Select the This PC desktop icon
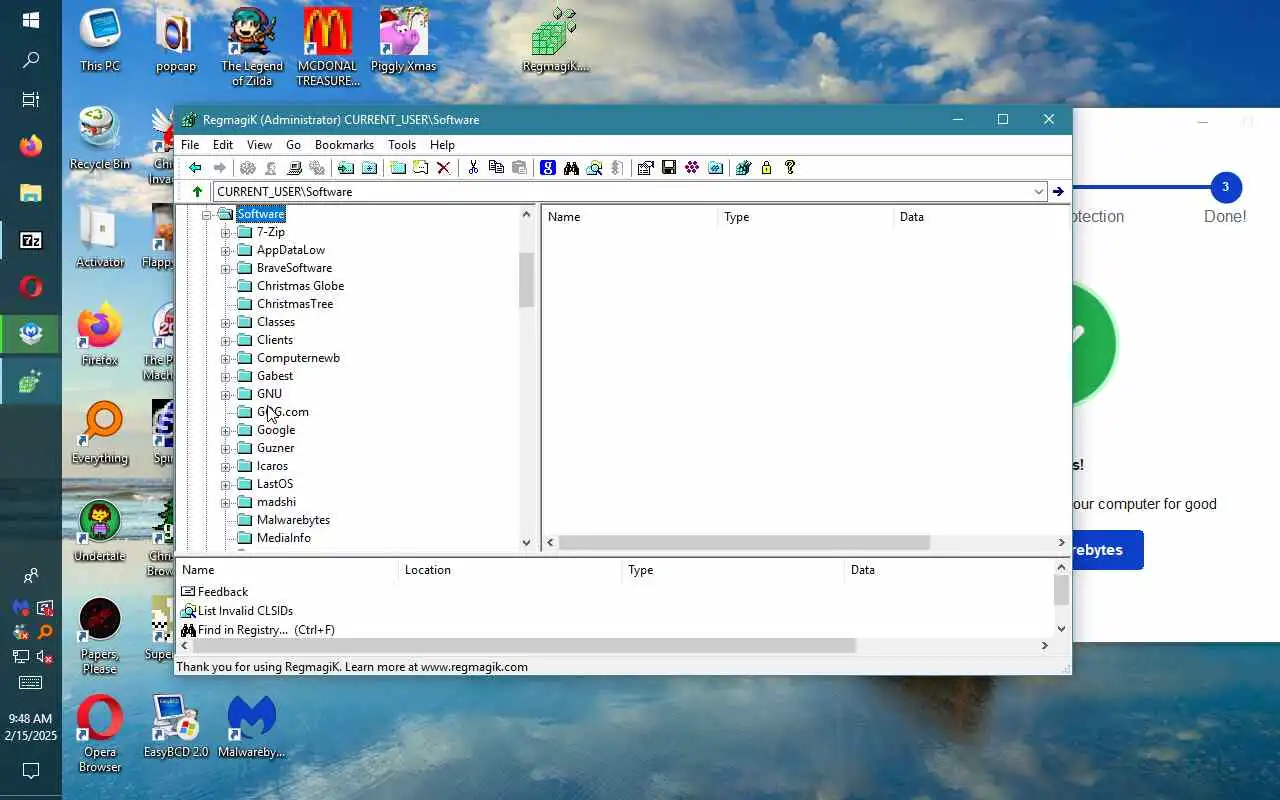 coord(100,40)
